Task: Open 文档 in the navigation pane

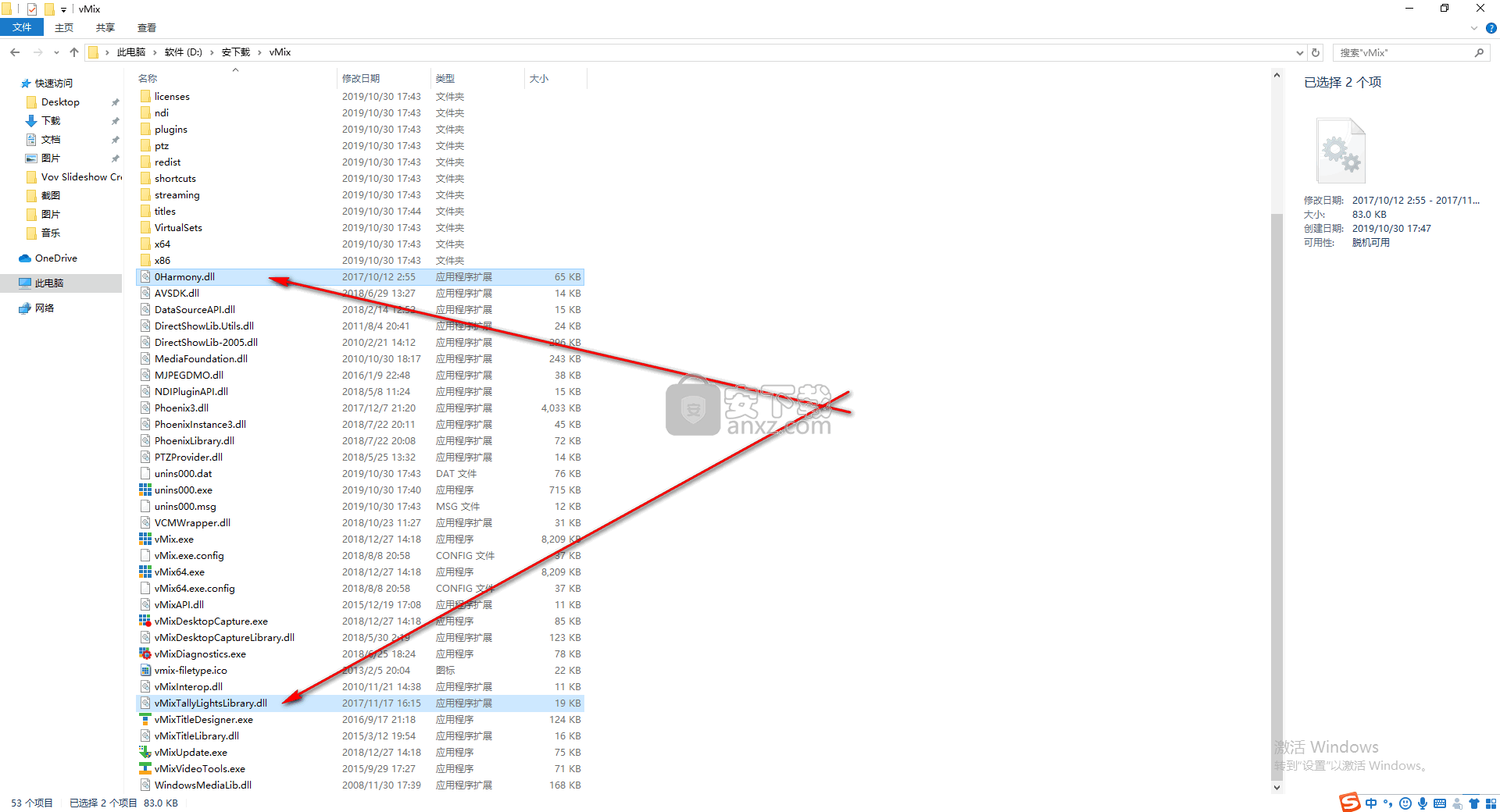Action: click(51, 140)
